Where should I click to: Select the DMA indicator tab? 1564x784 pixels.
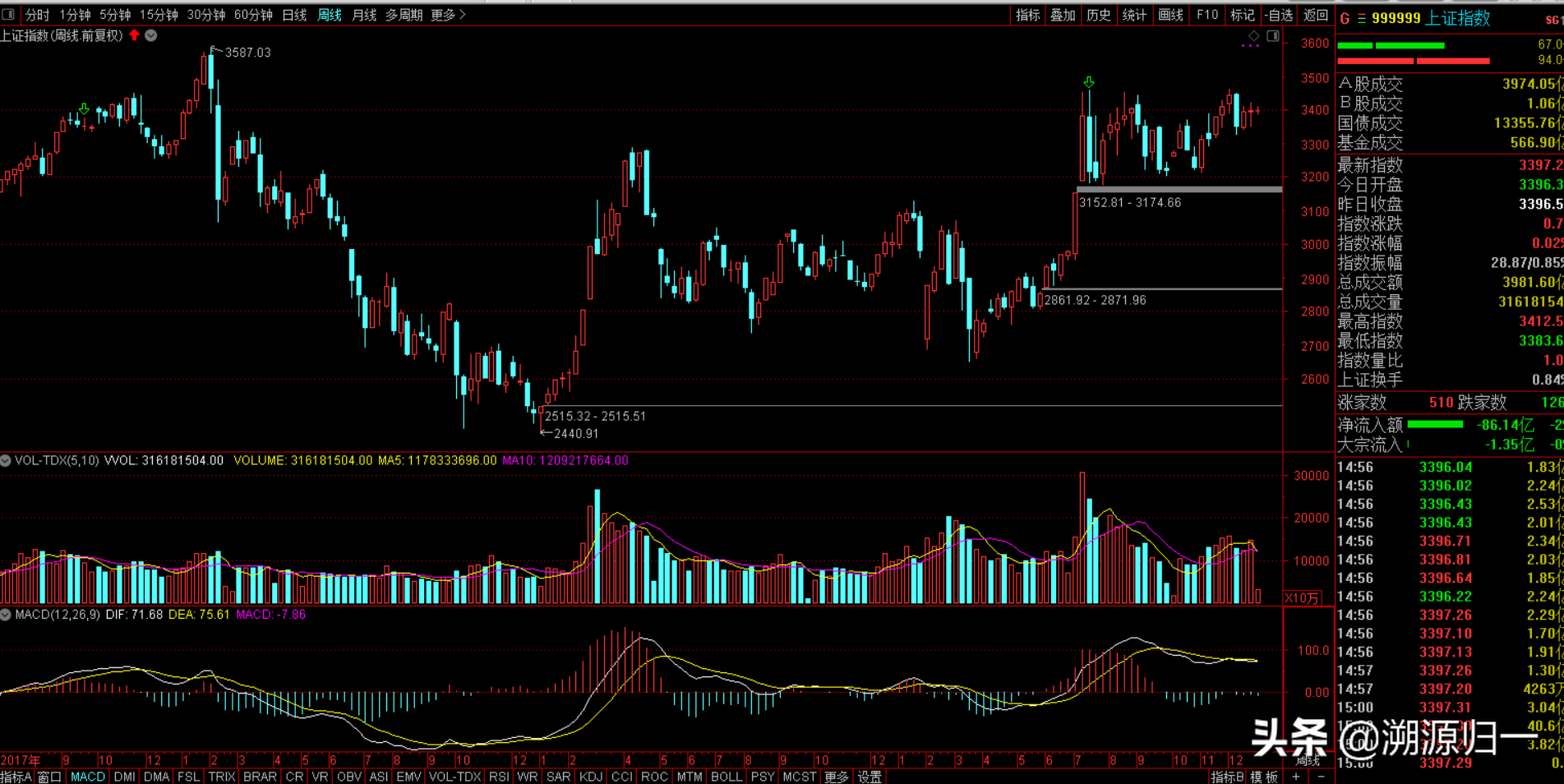click(x=156, y=777)
